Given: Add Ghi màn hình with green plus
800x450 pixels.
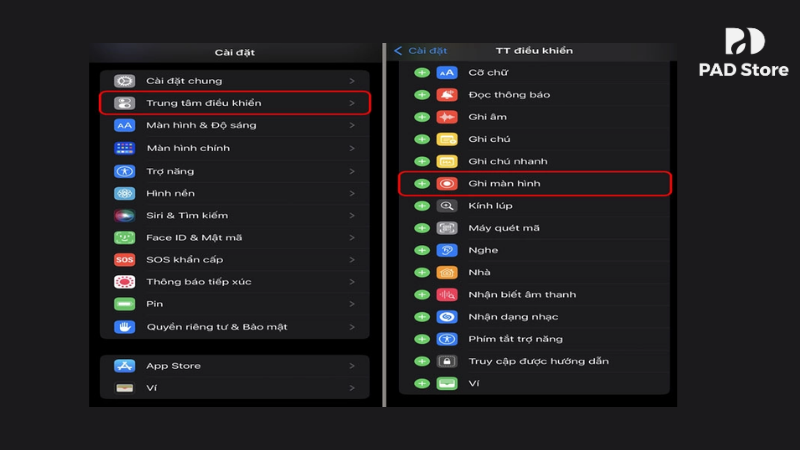Looking at the screenshot, I should click(x=421, y=184).
